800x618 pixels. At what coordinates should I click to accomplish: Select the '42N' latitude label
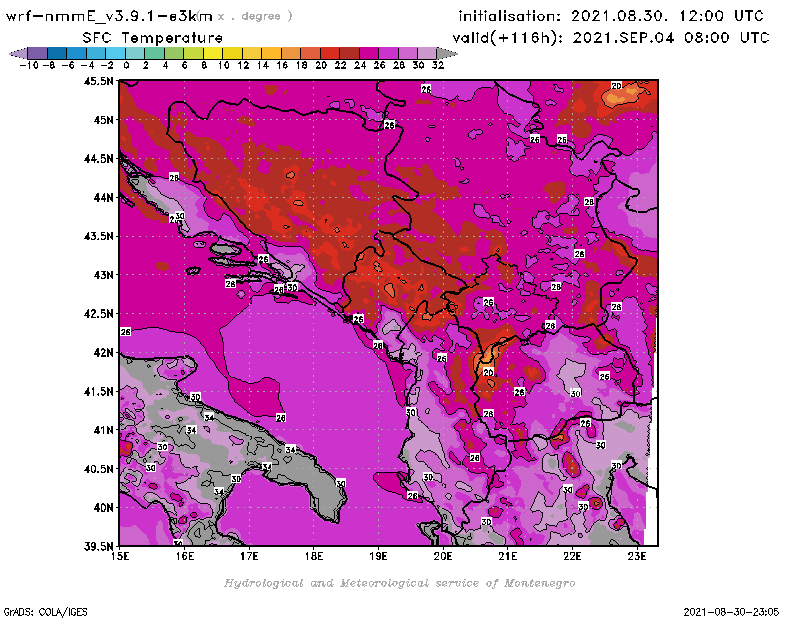[x=104, y=353]
